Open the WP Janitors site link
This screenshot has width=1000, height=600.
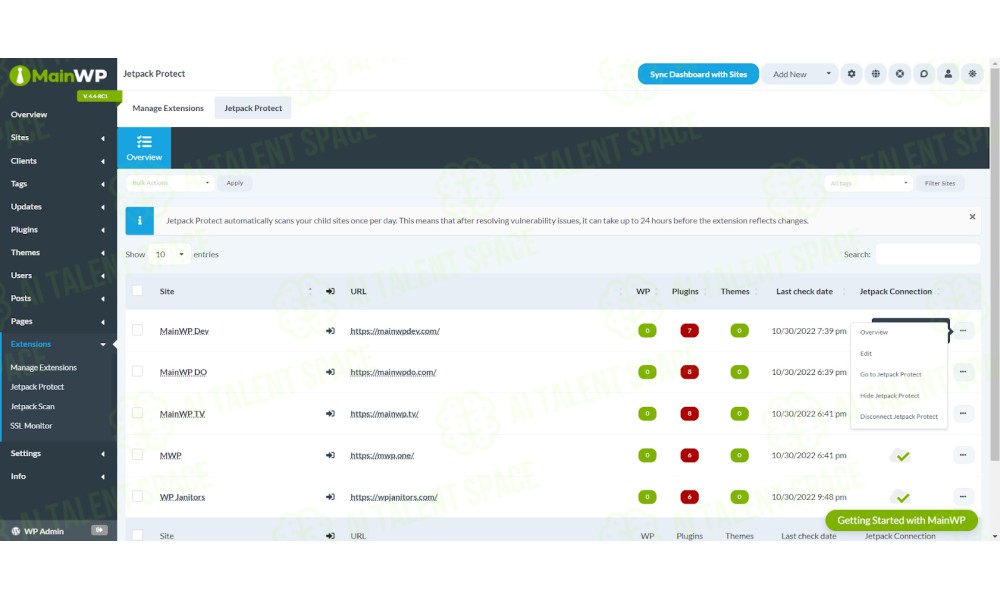click(182, 497)
